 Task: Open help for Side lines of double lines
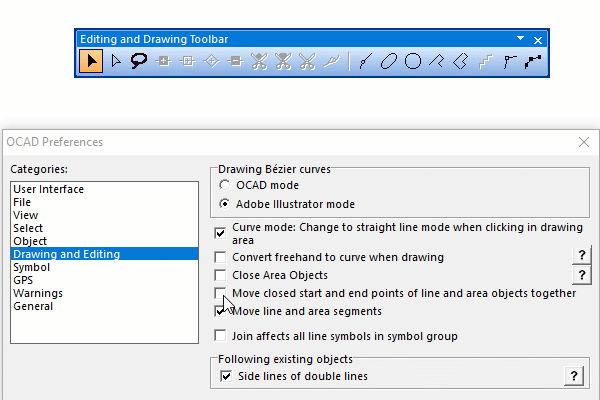tap(574, 376)
